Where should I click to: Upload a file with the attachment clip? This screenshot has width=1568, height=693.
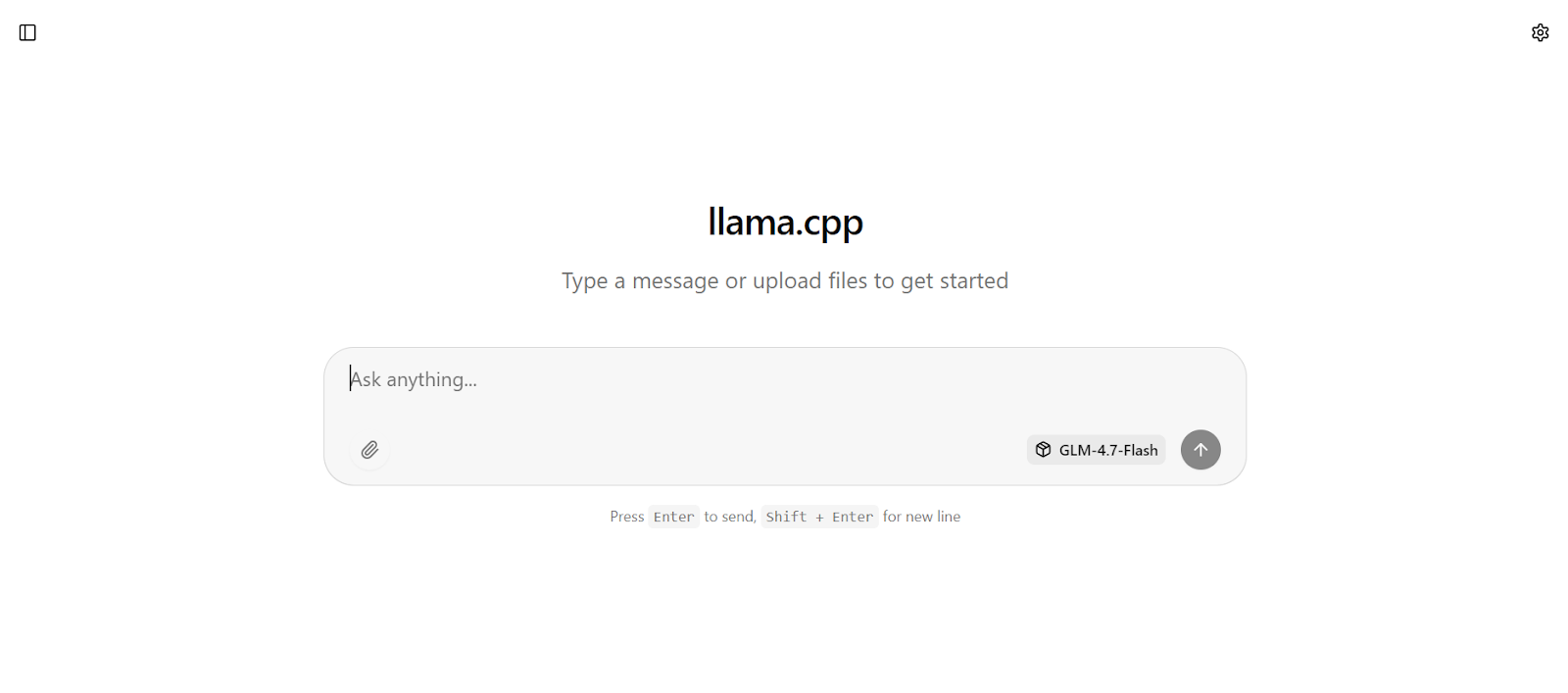tap(369, 449)
